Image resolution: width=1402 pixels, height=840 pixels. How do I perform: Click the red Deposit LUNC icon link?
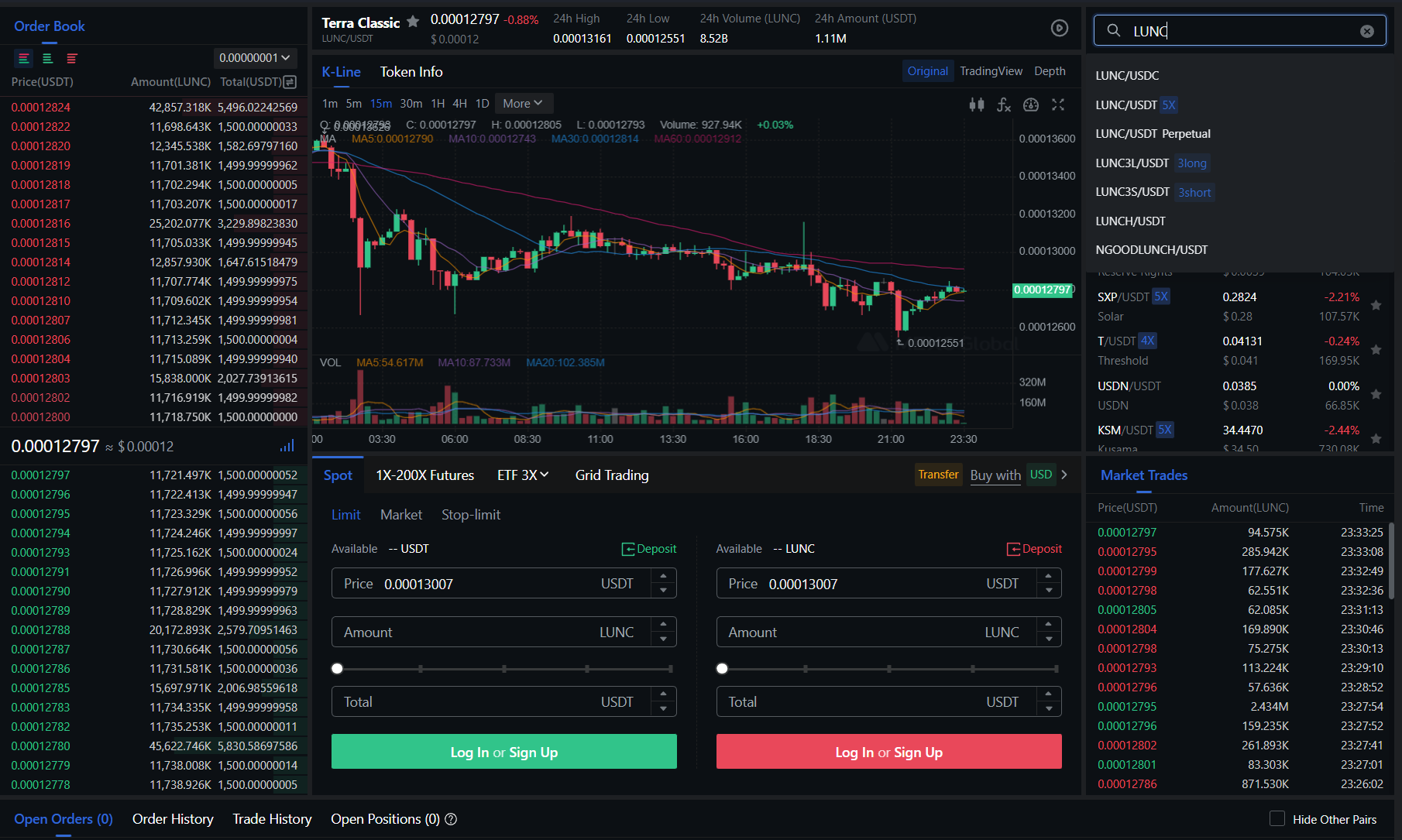tap(1034, 549)
